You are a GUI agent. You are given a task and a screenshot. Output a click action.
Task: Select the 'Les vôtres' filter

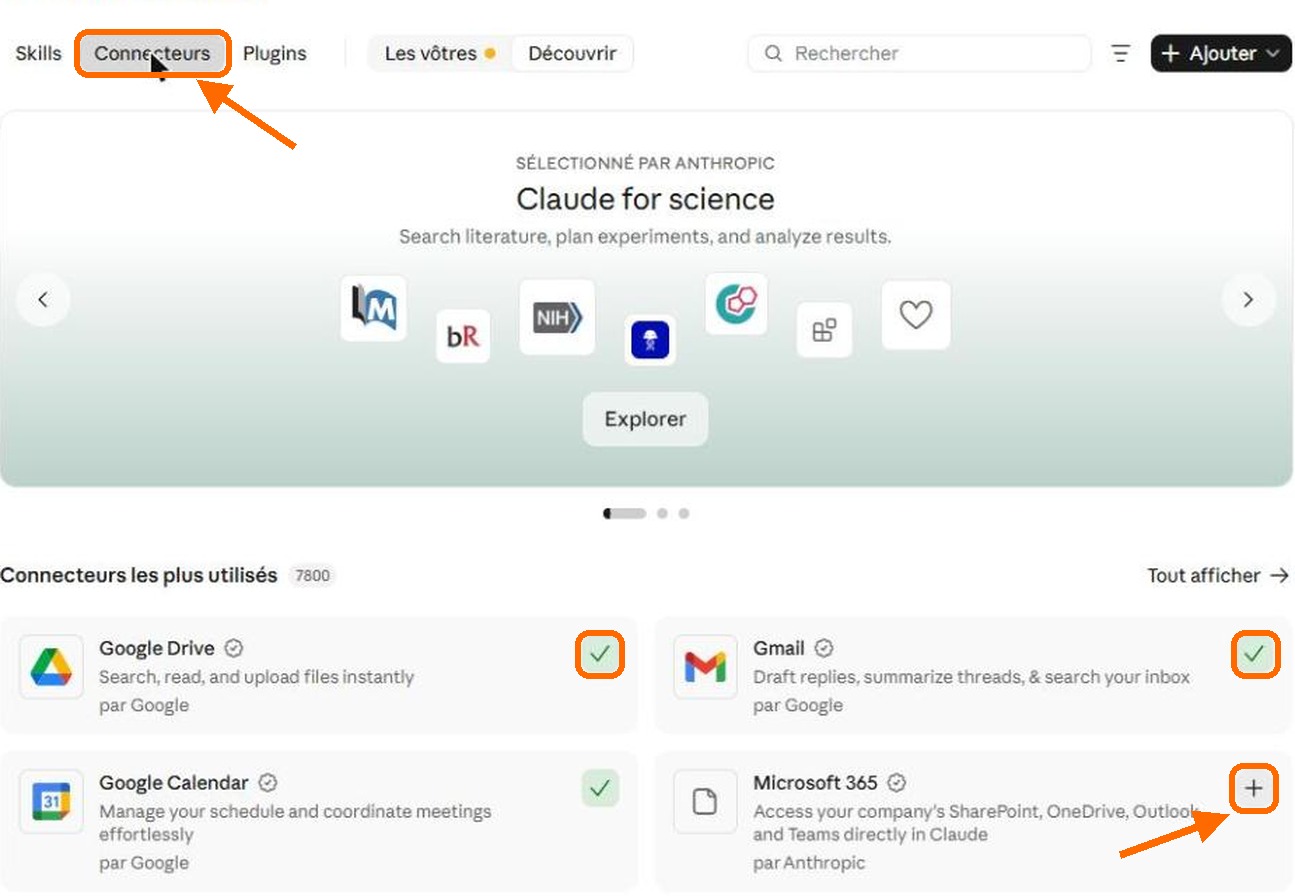pyautogui.click(x=440, y=54)
